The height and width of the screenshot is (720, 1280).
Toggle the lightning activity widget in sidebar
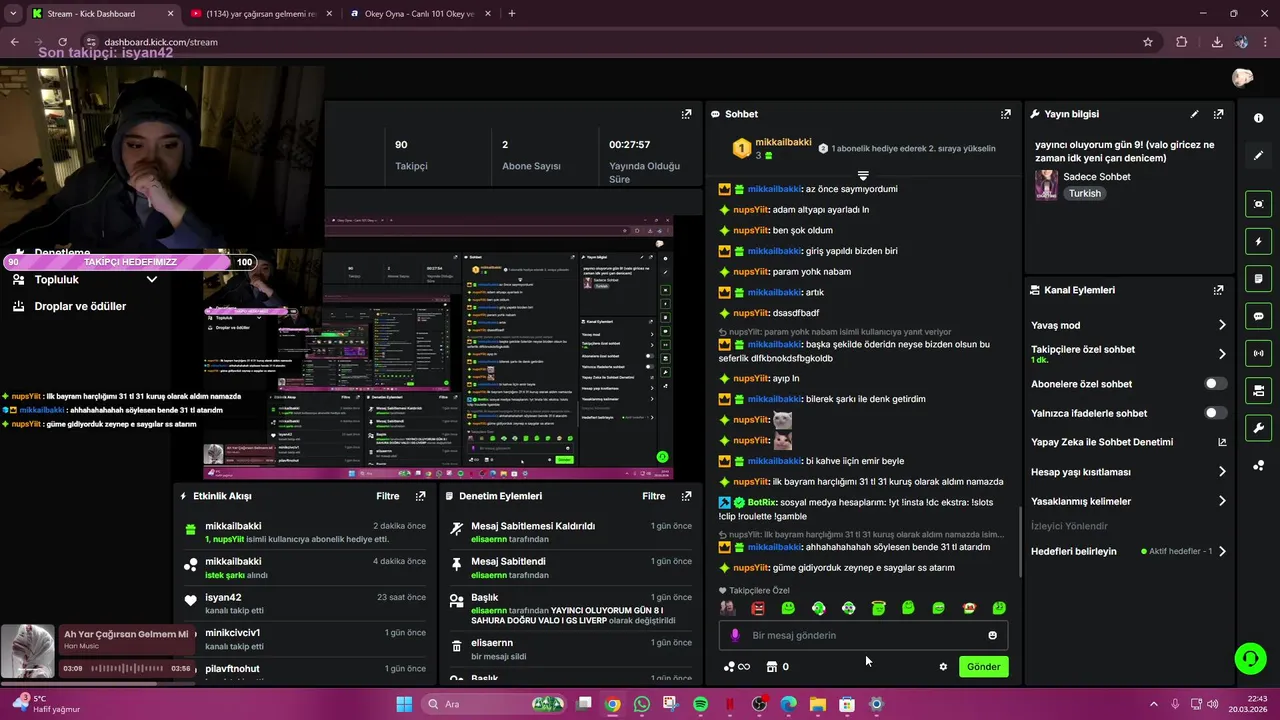click(1258, 241)
